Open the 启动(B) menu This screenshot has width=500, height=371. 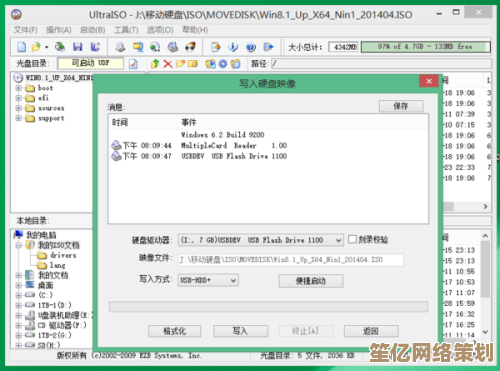point(92,30)
